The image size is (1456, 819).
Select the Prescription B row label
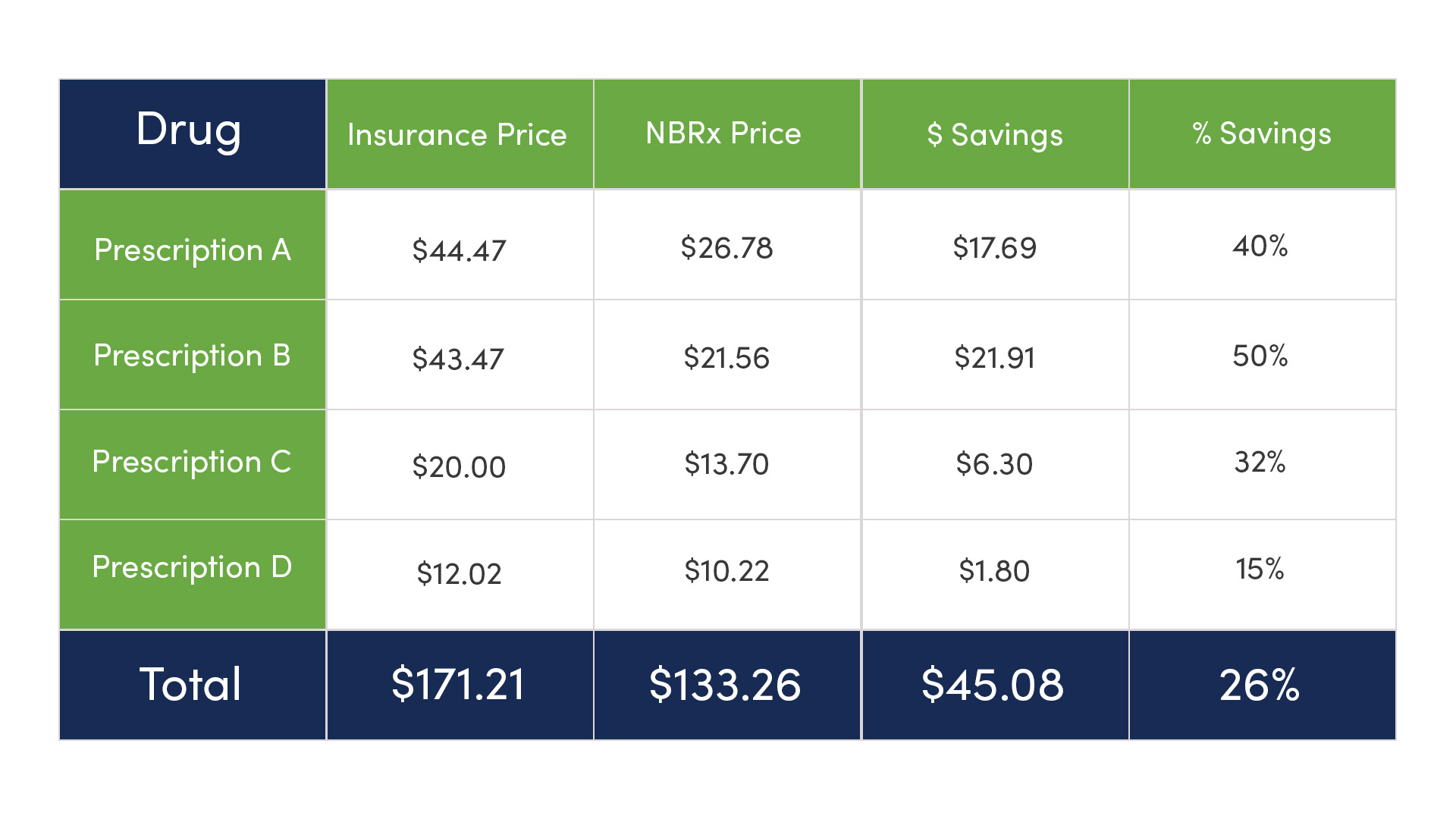point(193,355)
